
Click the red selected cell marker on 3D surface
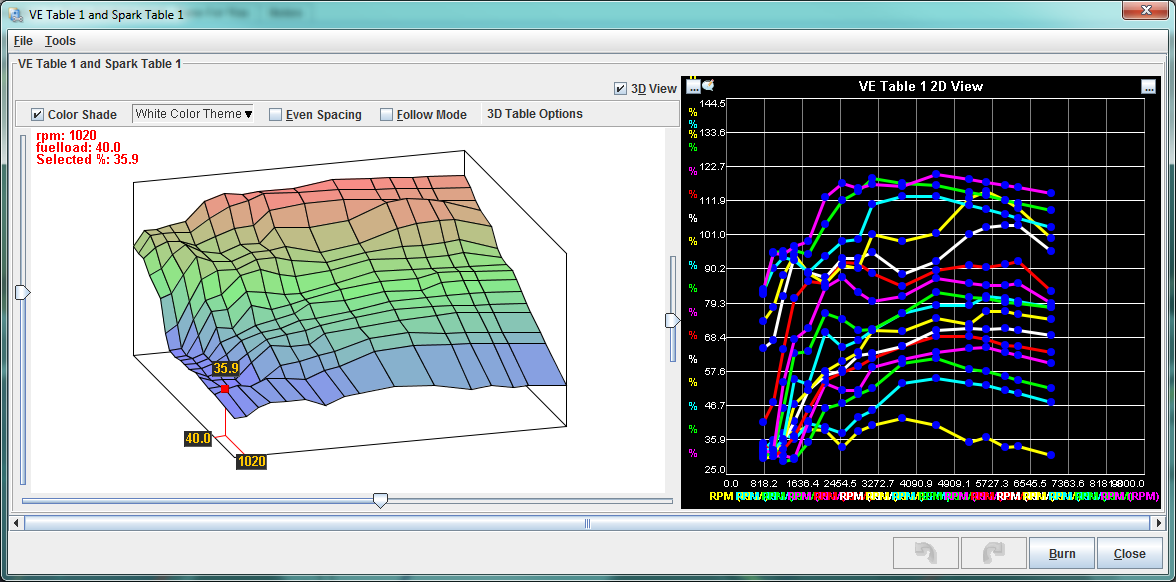click(x=225, y=389)
